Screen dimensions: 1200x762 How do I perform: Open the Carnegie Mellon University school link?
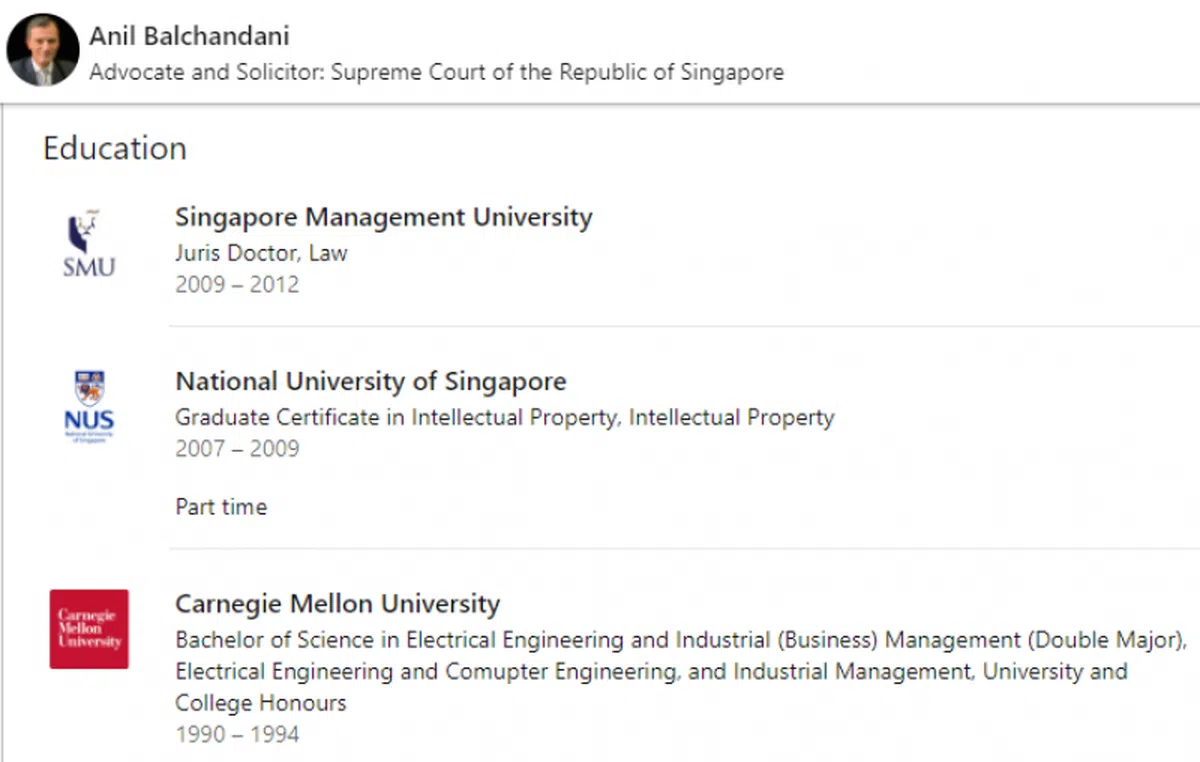(337, 604)
